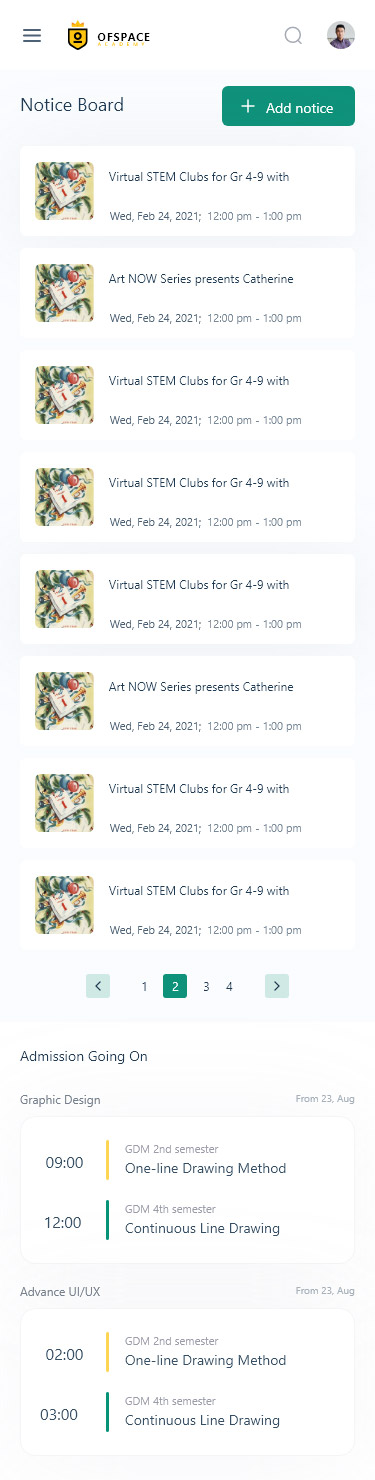Open the hamburger navigation menu
The height and width of the screenshot is (1480, 375).
pyautogui.click(x=32, y=36)
